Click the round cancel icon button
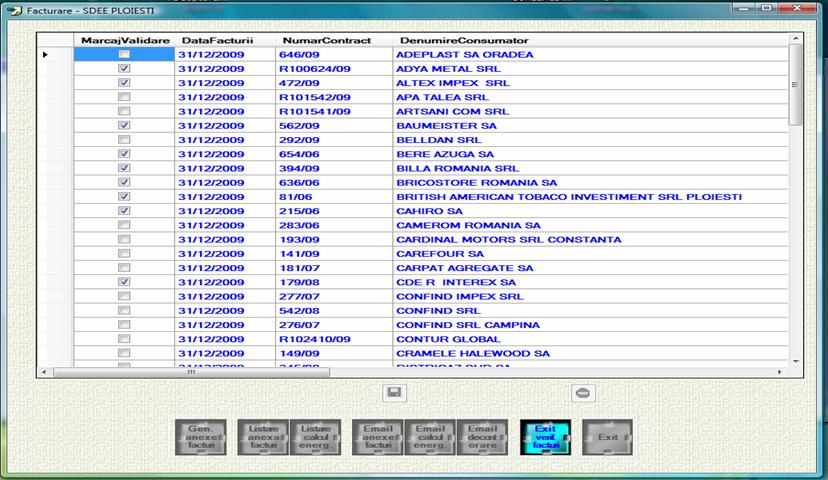The width and height of the screenshot is (828, 480). pyautogui.click(x=583, y=393)
